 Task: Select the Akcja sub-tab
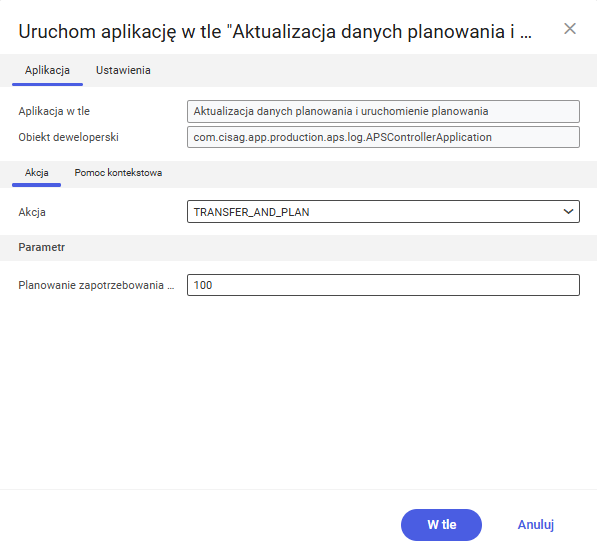tap(37, 172)
